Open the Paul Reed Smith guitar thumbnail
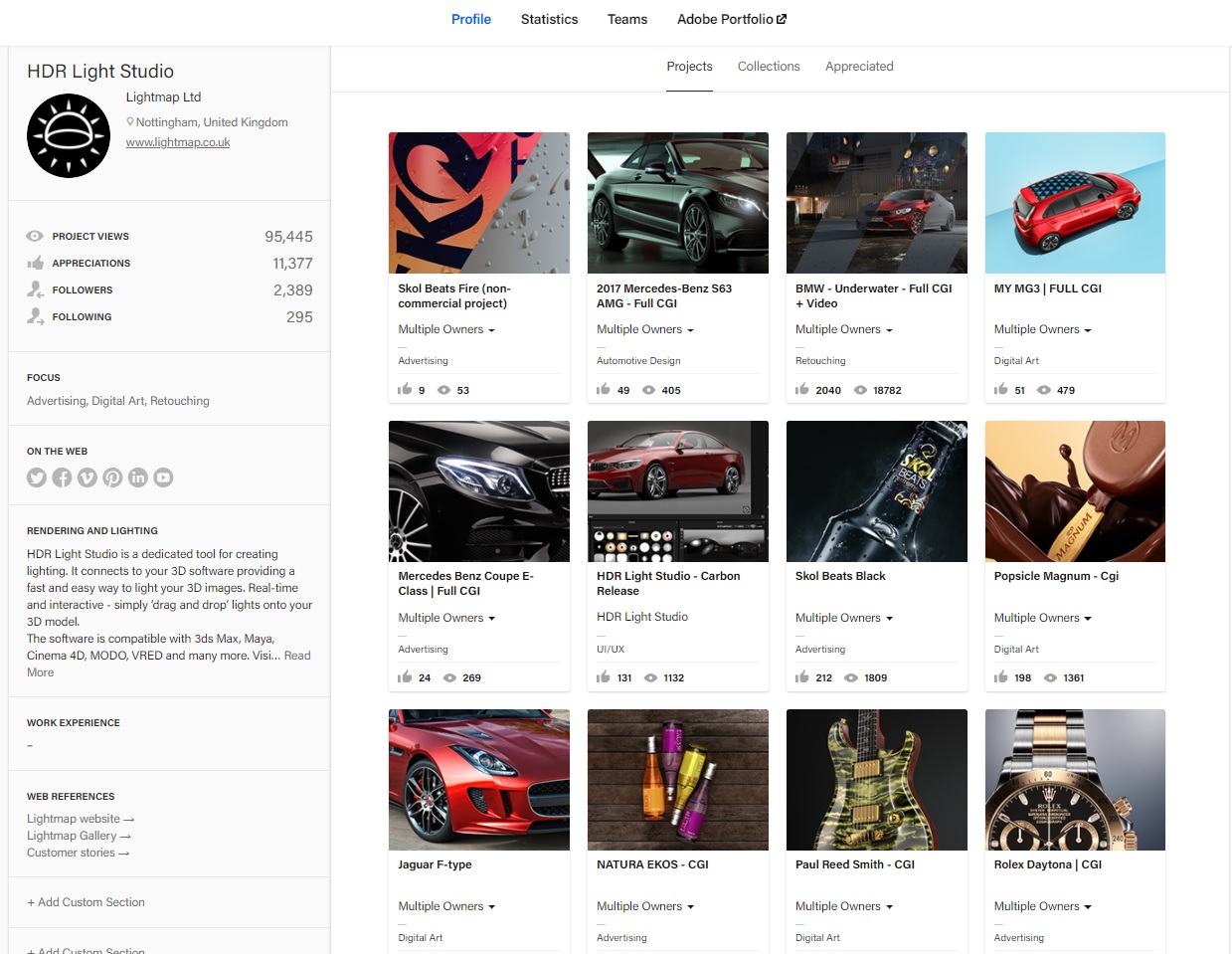The width and height of the screenshot is (1232, 954). pos(877,780)
